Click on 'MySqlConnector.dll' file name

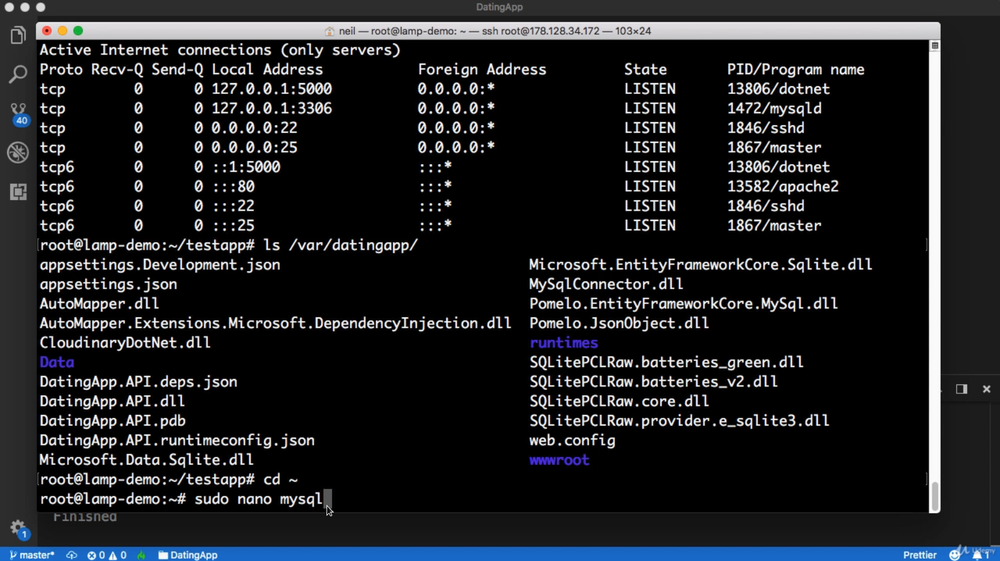(x=607, y=284)
